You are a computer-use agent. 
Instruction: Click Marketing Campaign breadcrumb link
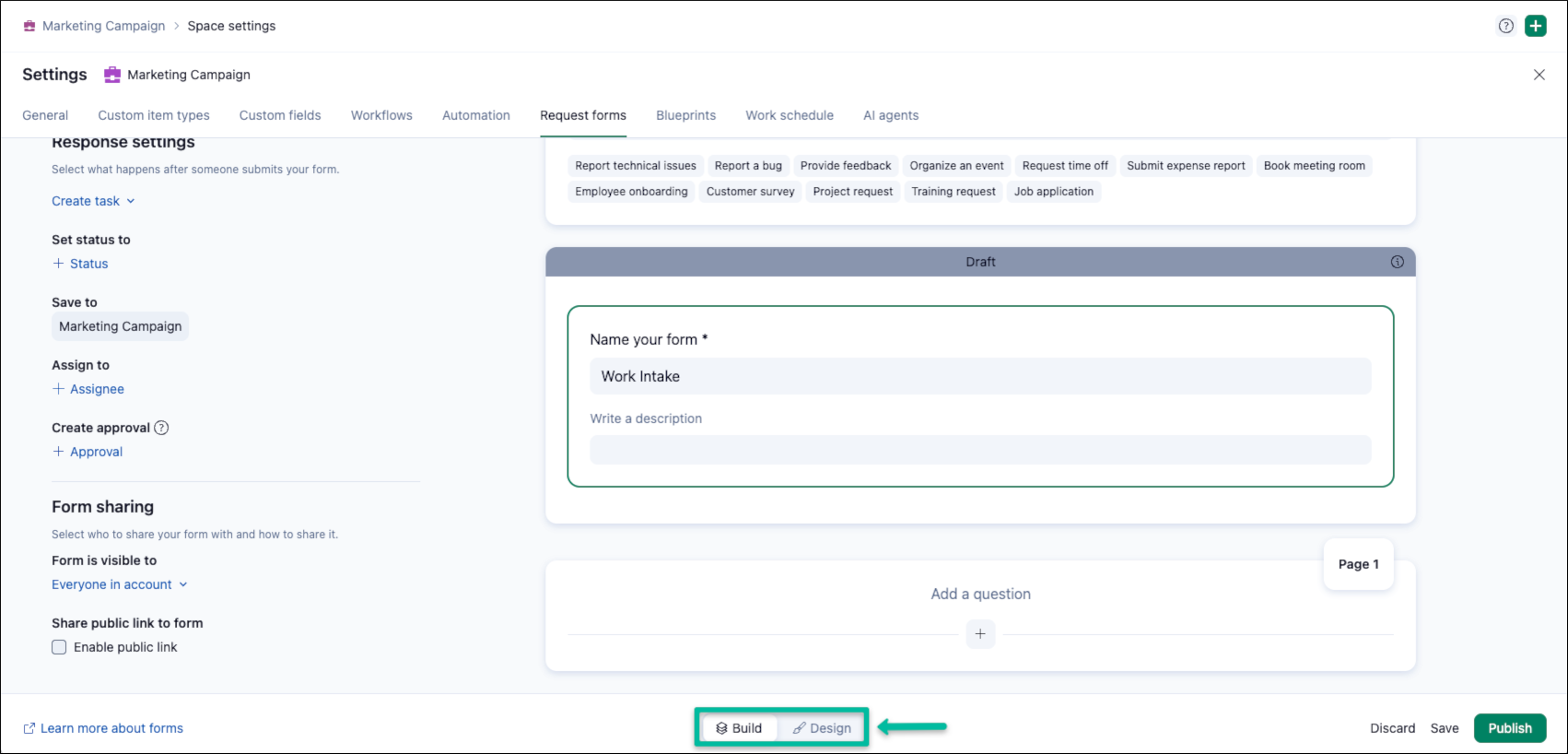pos(103,26)
